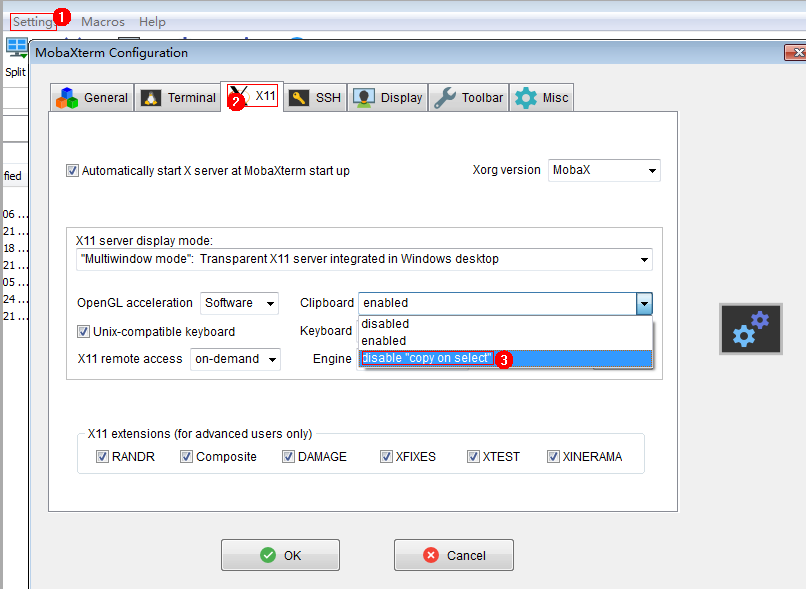Click the Cancel button
Viewport: 806px width, 589px height.
click(x=454, y=555)
